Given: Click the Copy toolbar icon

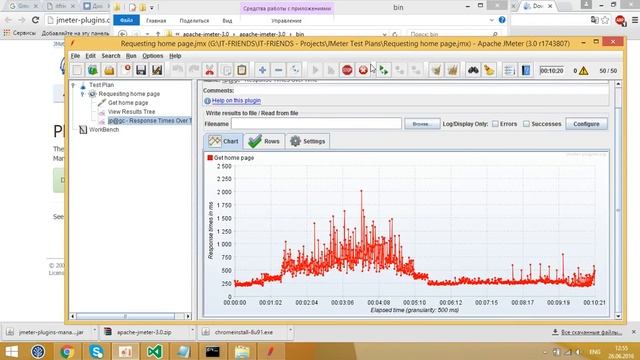Looking at the screenshot, I should (226, 70).
